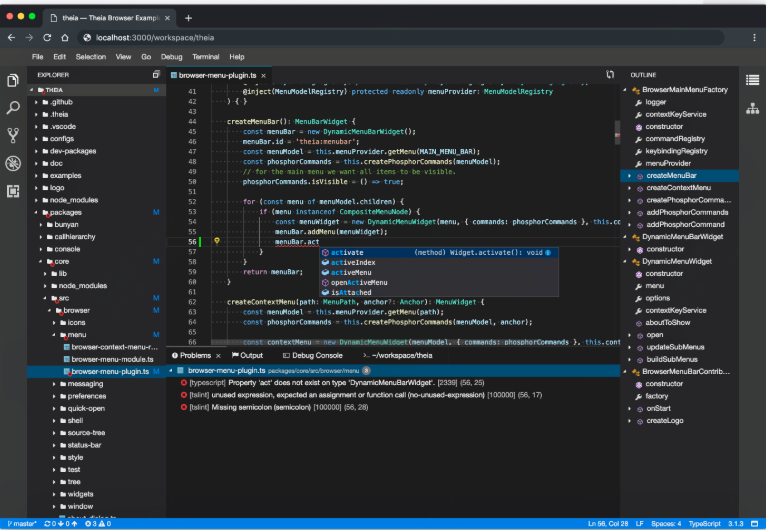Select activeIndex from the autocomplete list
This screenshot has width=766, height=530.
[353, 262]
